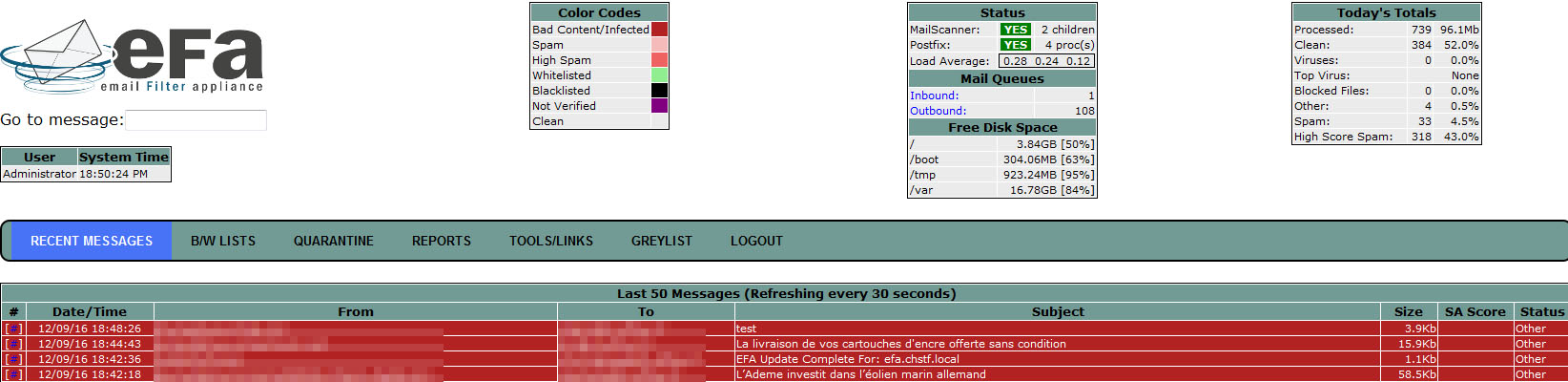Open the B/W Lists menu
Screen dimensions: 1568x382
223,241
